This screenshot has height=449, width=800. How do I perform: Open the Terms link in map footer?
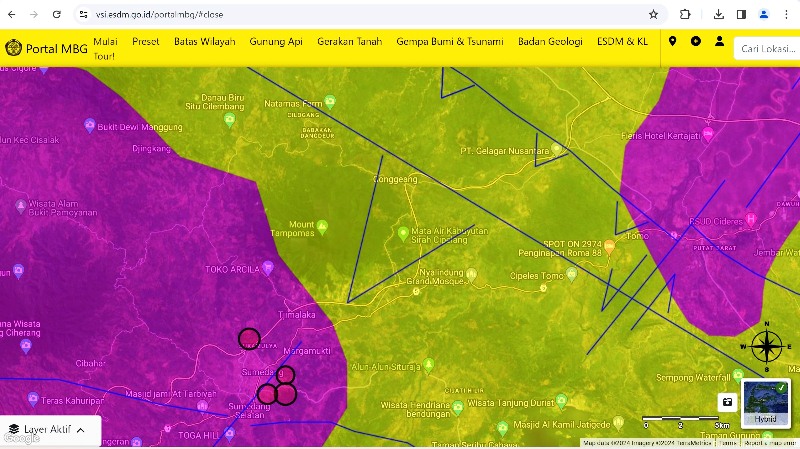[x=727, y=443]
